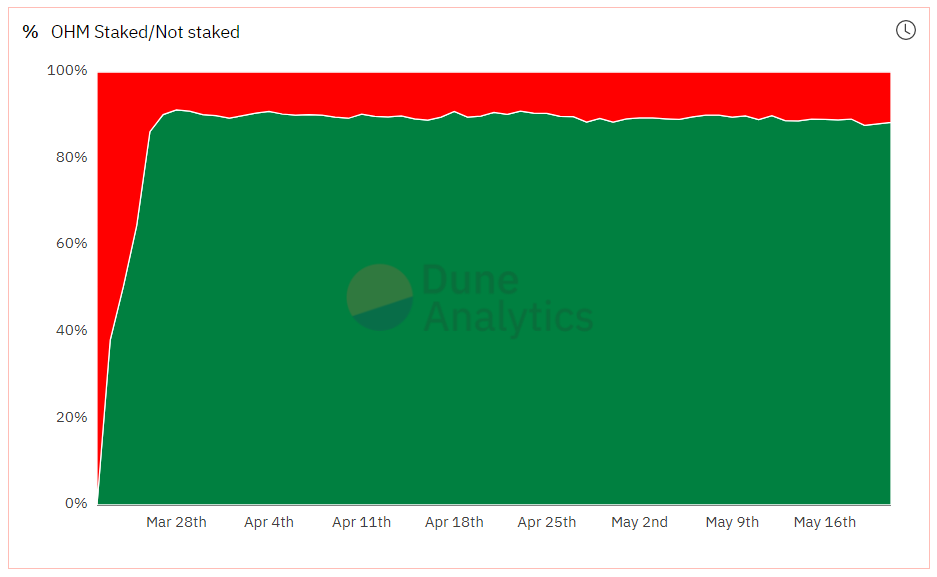Screen dimensions: 937x577
Task: Click the Apr 11th x-axis label
Action: pyautogui.click(x=362, y=522)
